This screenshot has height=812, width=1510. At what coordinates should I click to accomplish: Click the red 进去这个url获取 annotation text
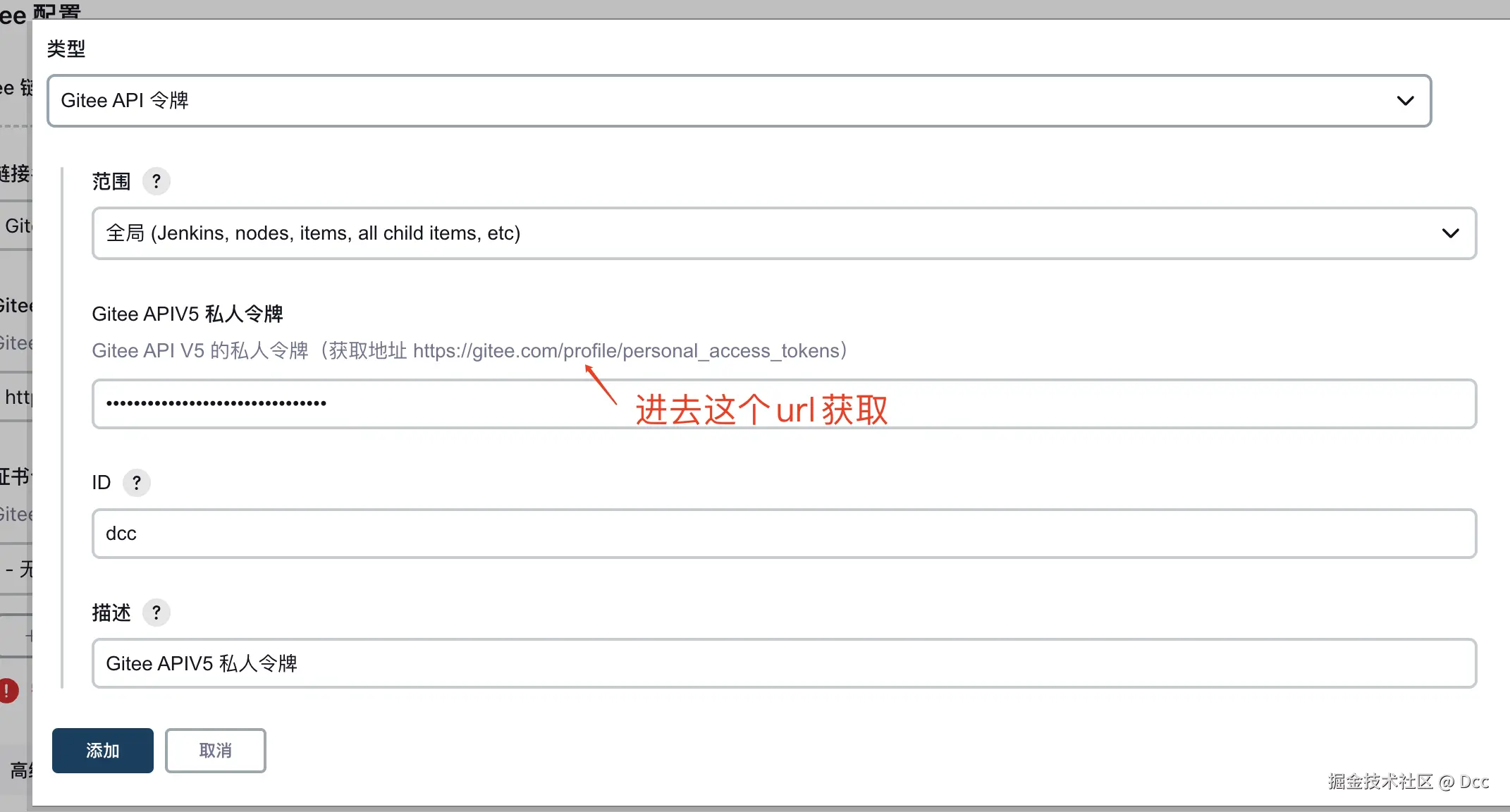761,410
